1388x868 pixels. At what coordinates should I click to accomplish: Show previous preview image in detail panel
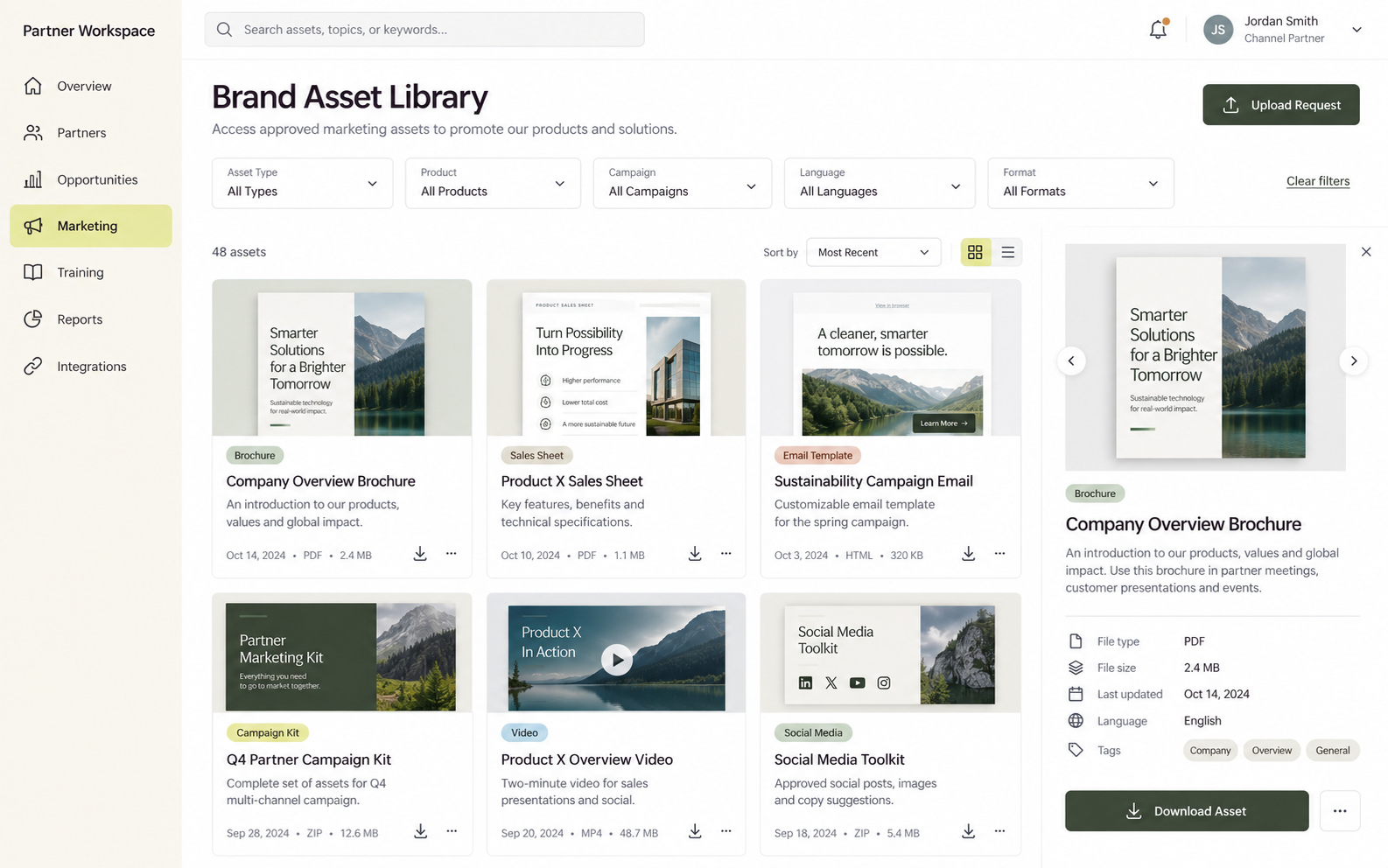[x=1071, y=360]
